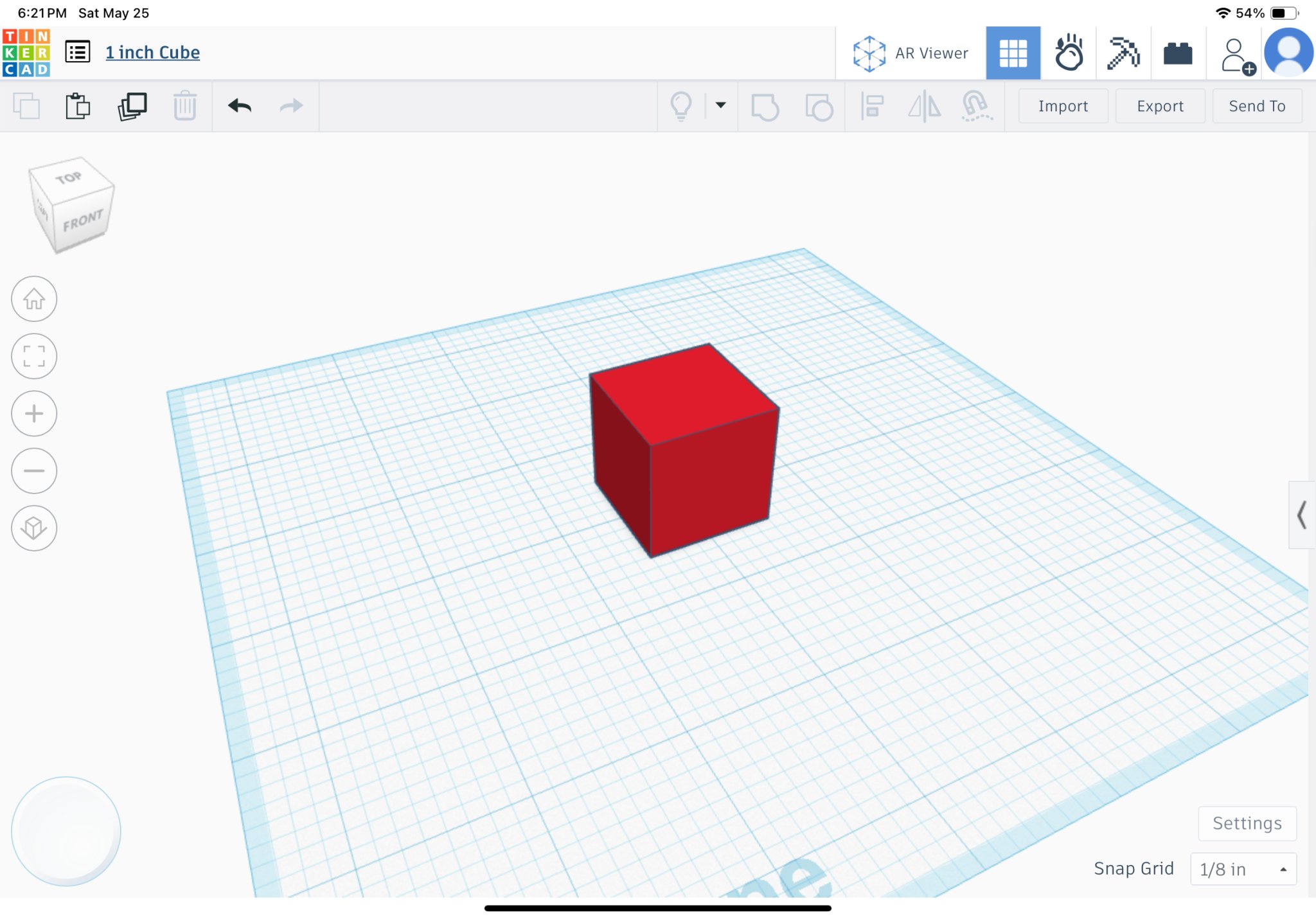Switch to Blocks pickaxe mode

tap(1123, 53)
